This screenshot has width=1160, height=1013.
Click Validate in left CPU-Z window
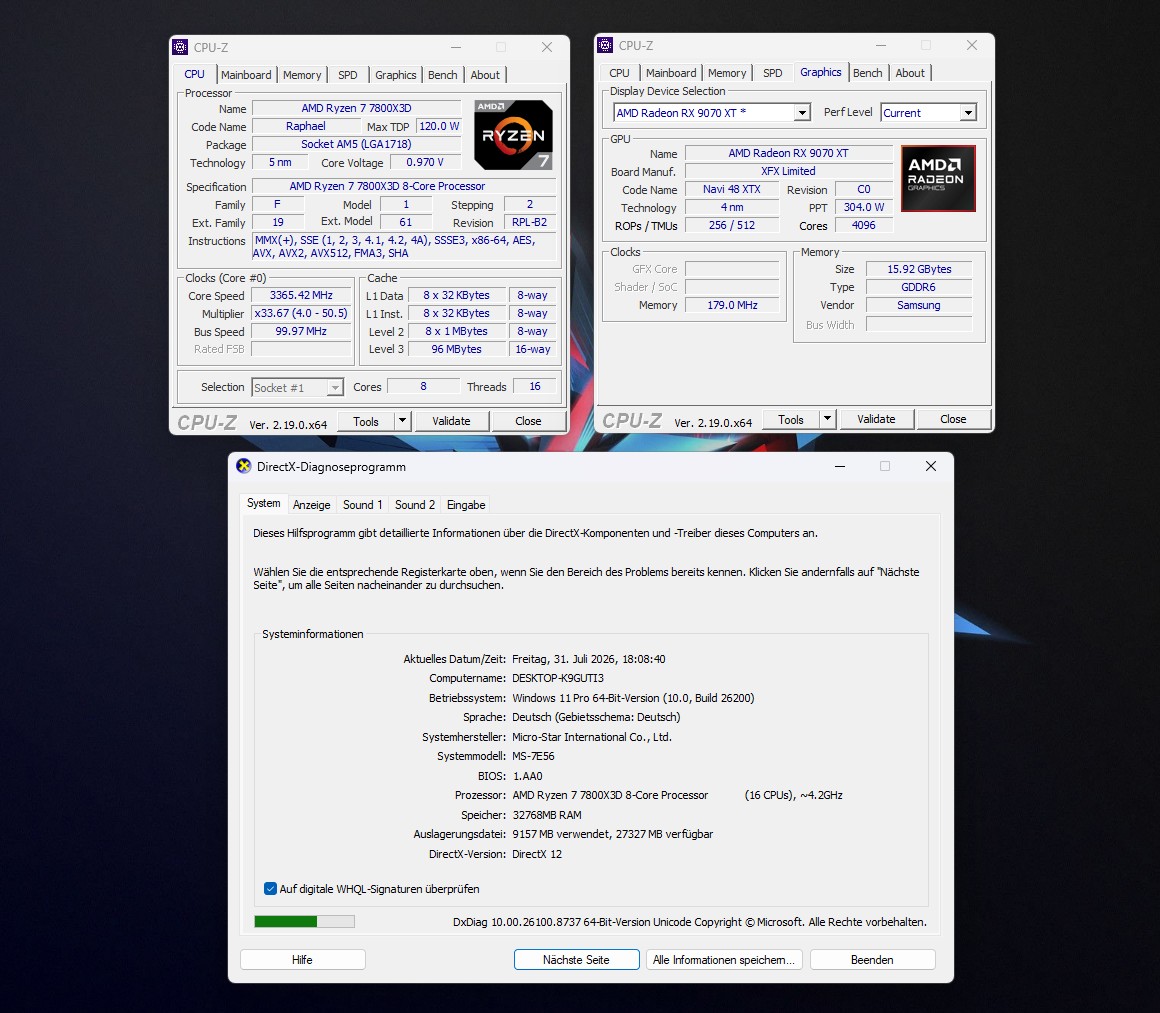point(451,421)
